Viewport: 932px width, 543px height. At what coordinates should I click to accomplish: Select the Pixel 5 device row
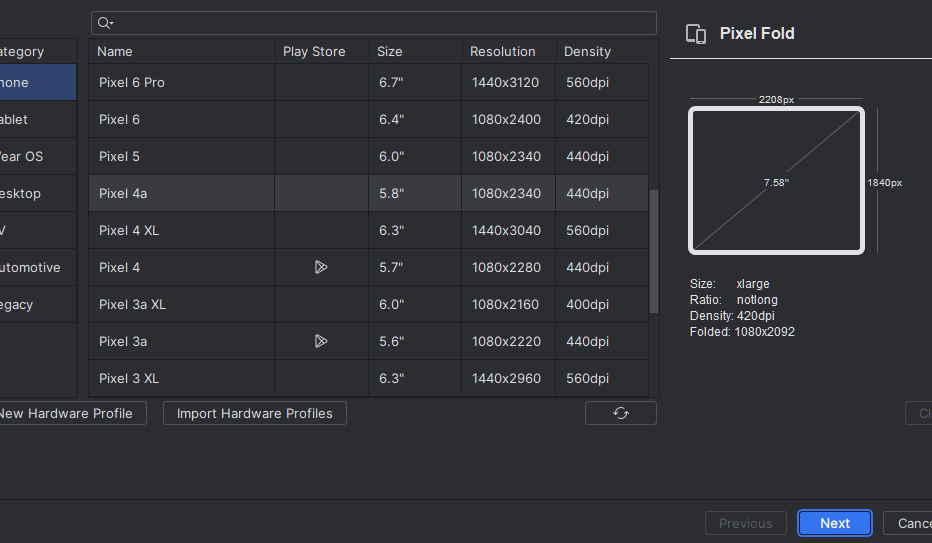click(x=369, y=156)
